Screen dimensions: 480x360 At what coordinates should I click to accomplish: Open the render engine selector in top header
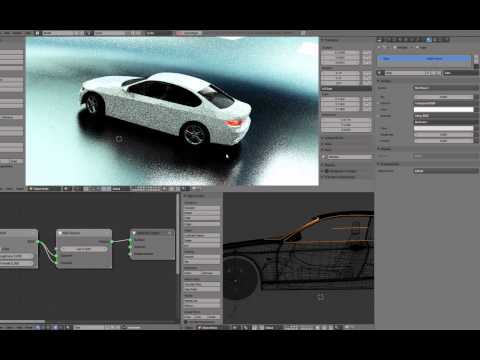click(188, 33)
